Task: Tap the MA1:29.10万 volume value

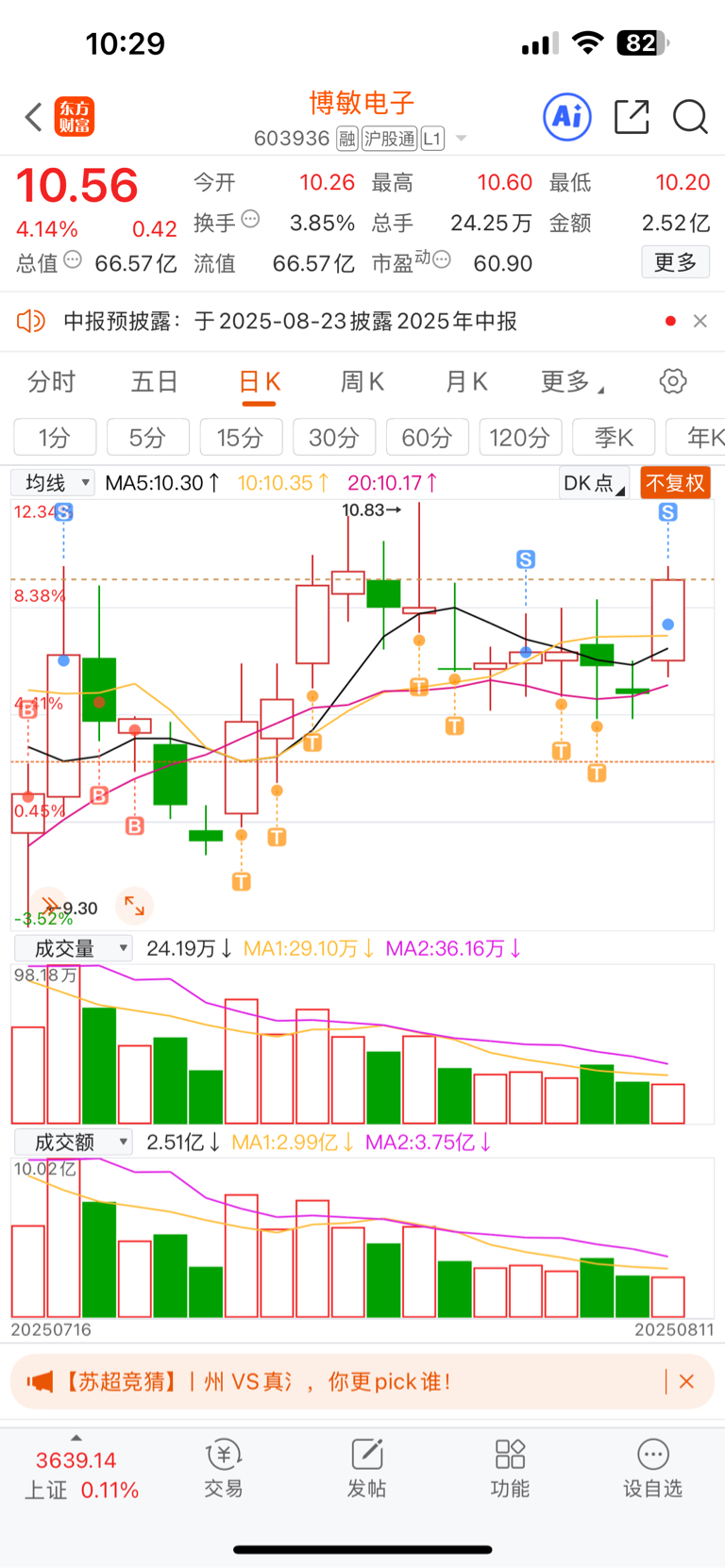Action: (309, 948)
